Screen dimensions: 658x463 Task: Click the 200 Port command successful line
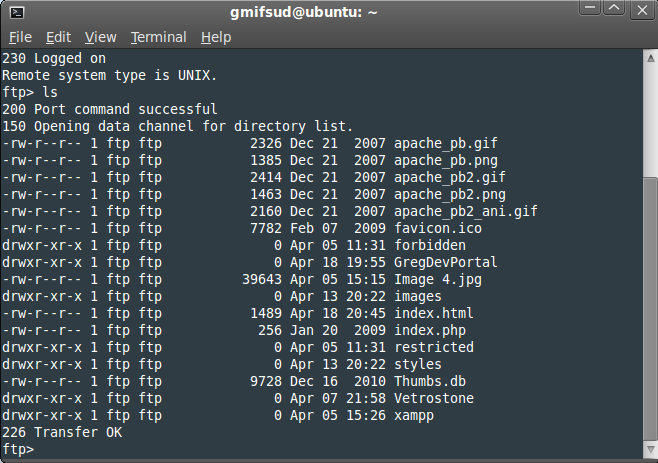click(x=110, y=110)
